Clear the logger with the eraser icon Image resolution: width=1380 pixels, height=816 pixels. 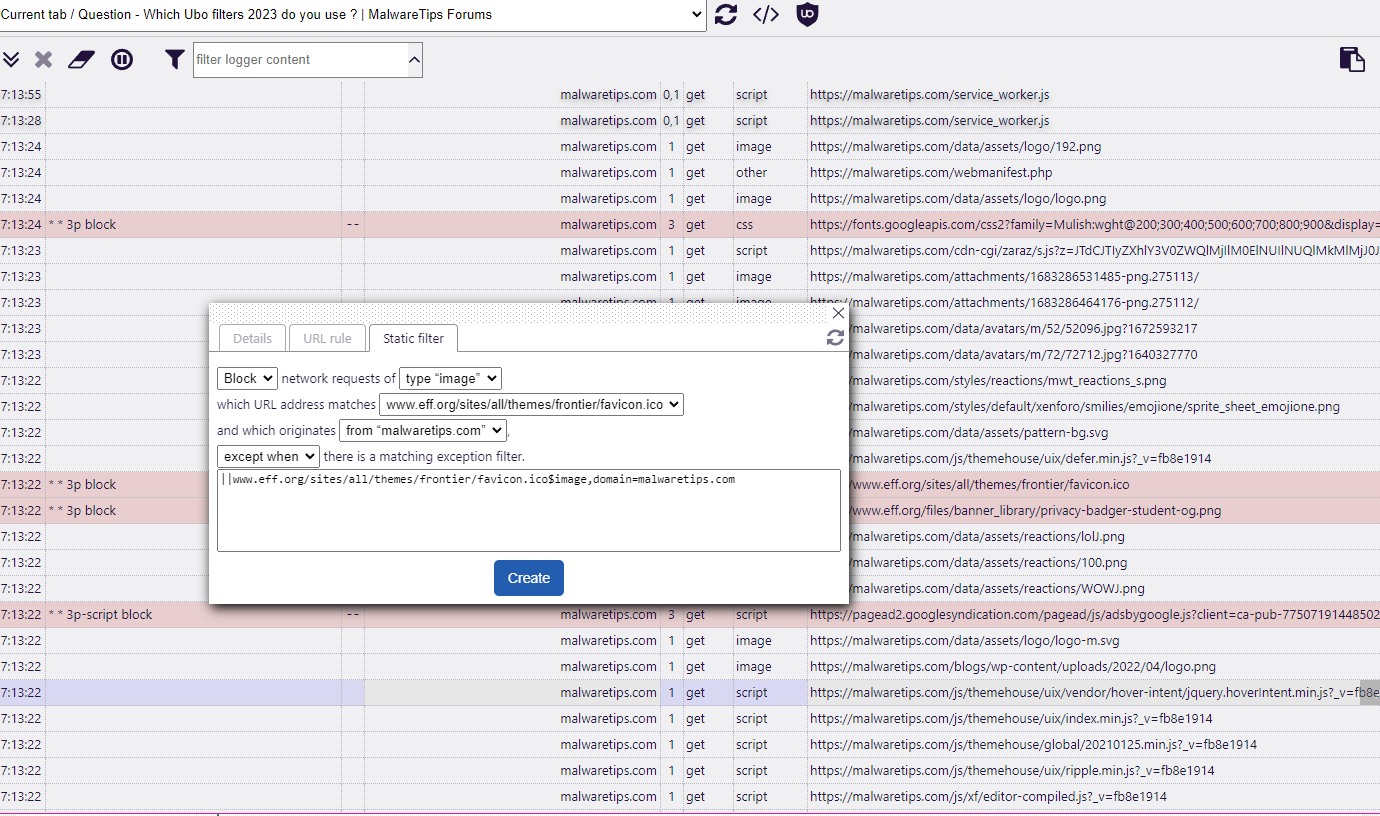(x=81, y=60)
